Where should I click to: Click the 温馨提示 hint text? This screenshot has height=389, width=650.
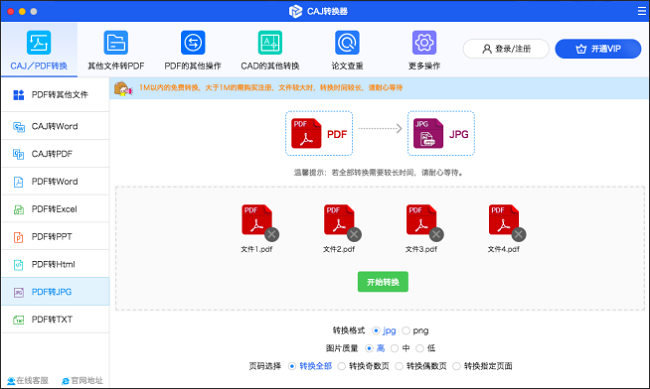[379, 173]
